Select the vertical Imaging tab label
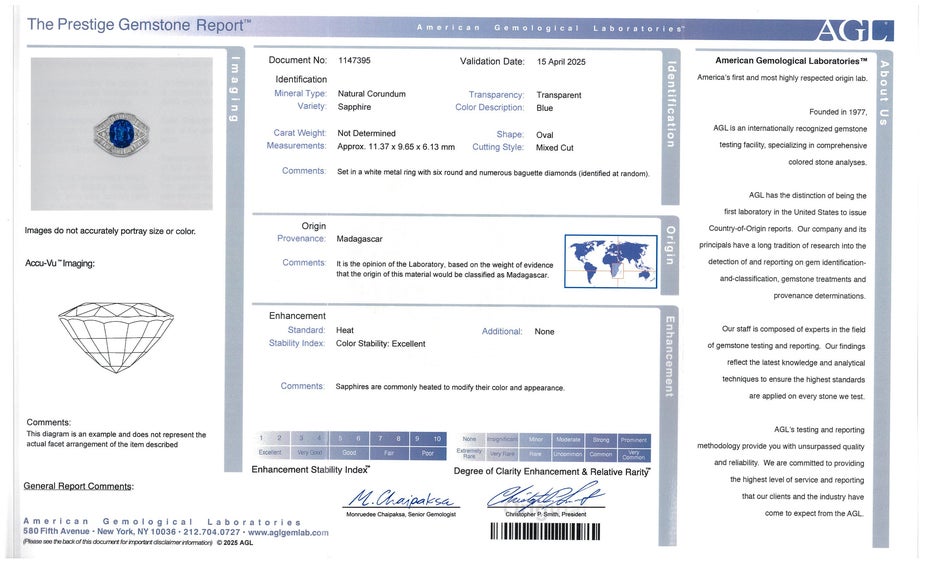The height and width of the screenshot is (563, 928). [235, 90]
